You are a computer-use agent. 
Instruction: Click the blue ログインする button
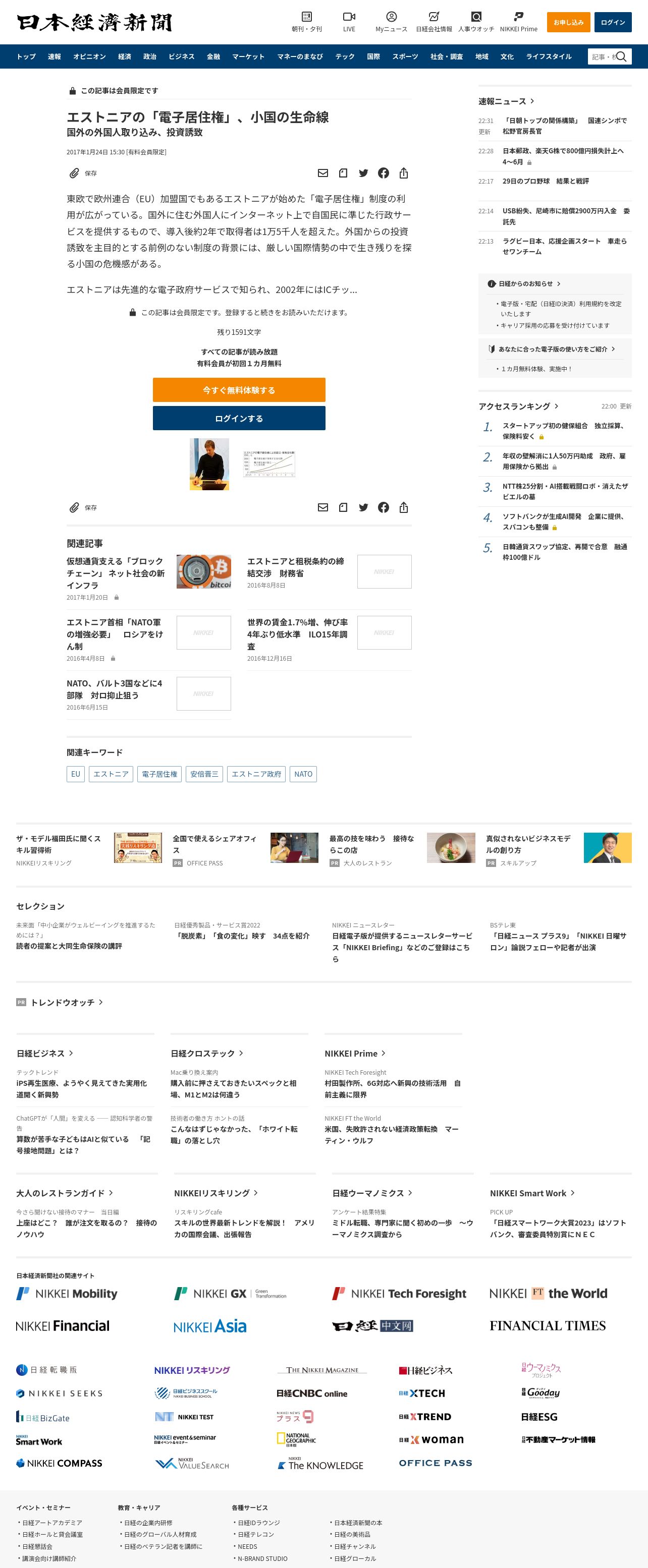point(239,419)
